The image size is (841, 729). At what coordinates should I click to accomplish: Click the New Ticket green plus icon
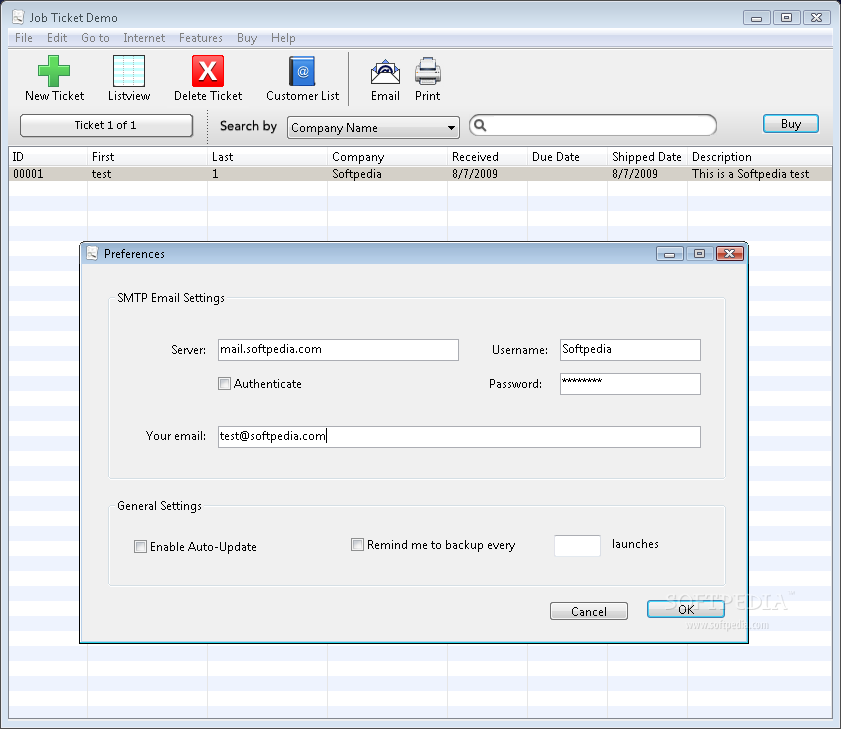click(54, 71)
